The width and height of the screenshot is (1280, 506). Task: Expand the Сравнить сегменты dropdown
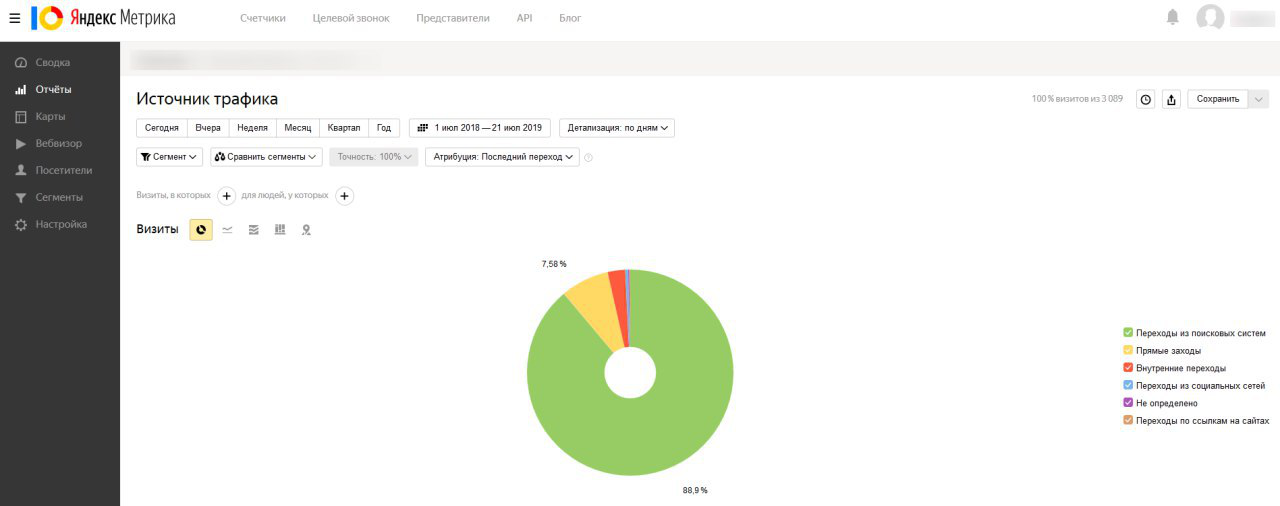266,157
